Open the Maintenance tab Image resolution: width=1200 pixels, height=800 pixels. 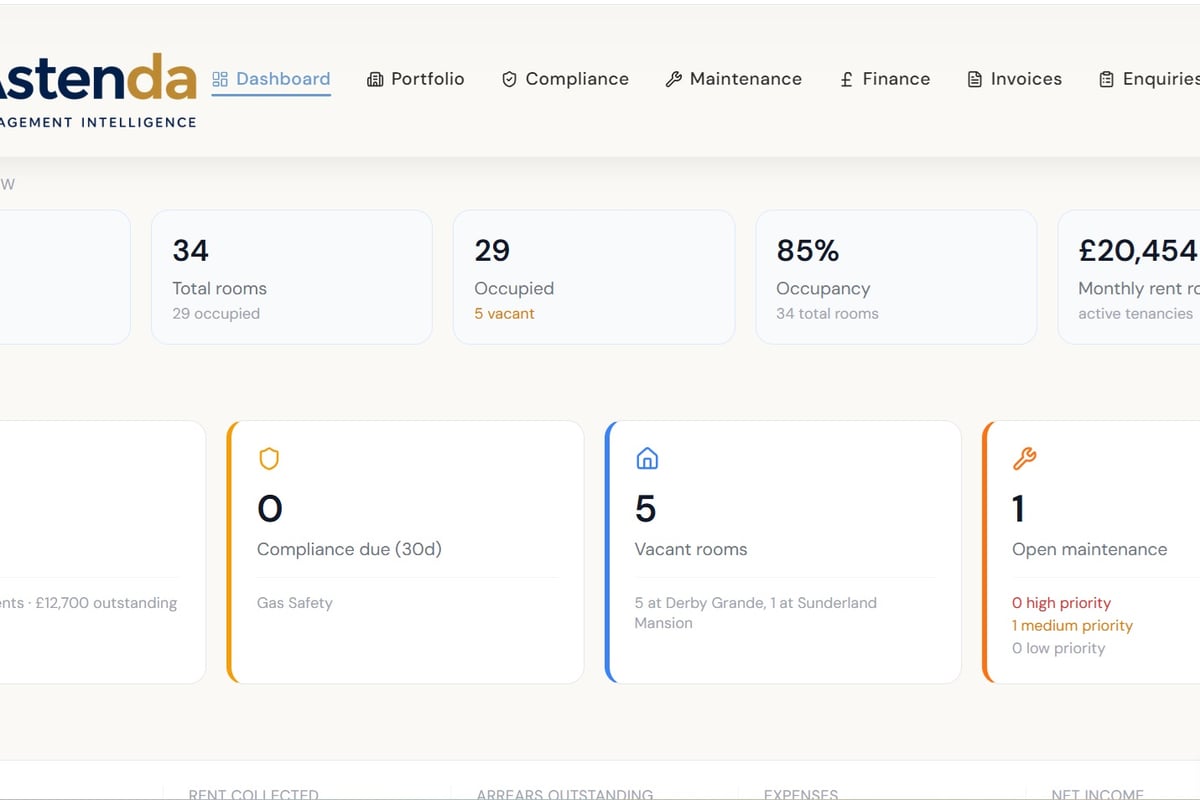click(733, 79)
